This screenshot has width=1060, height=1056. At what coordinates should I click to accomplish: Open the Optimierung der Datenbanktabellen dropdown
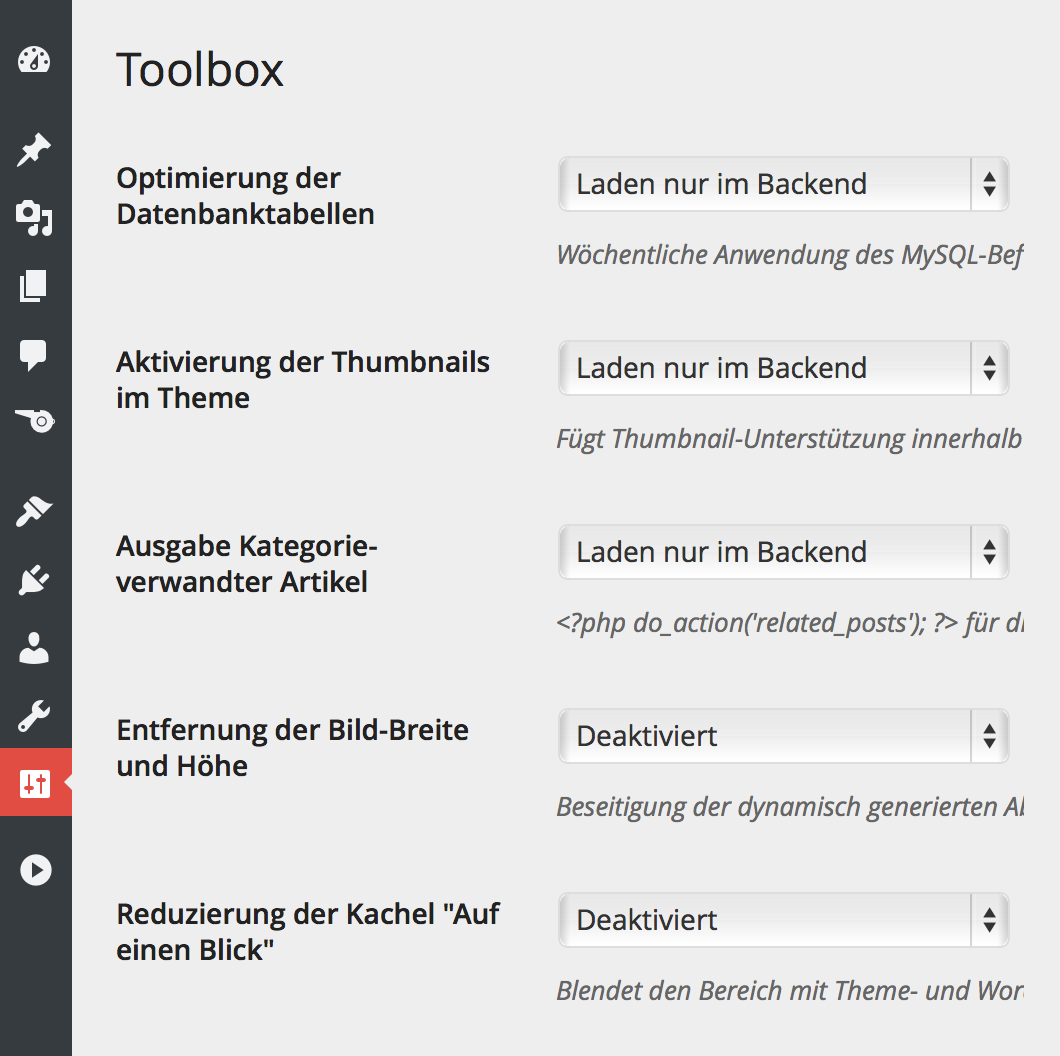pyautogui.click(x=784, y=184)
